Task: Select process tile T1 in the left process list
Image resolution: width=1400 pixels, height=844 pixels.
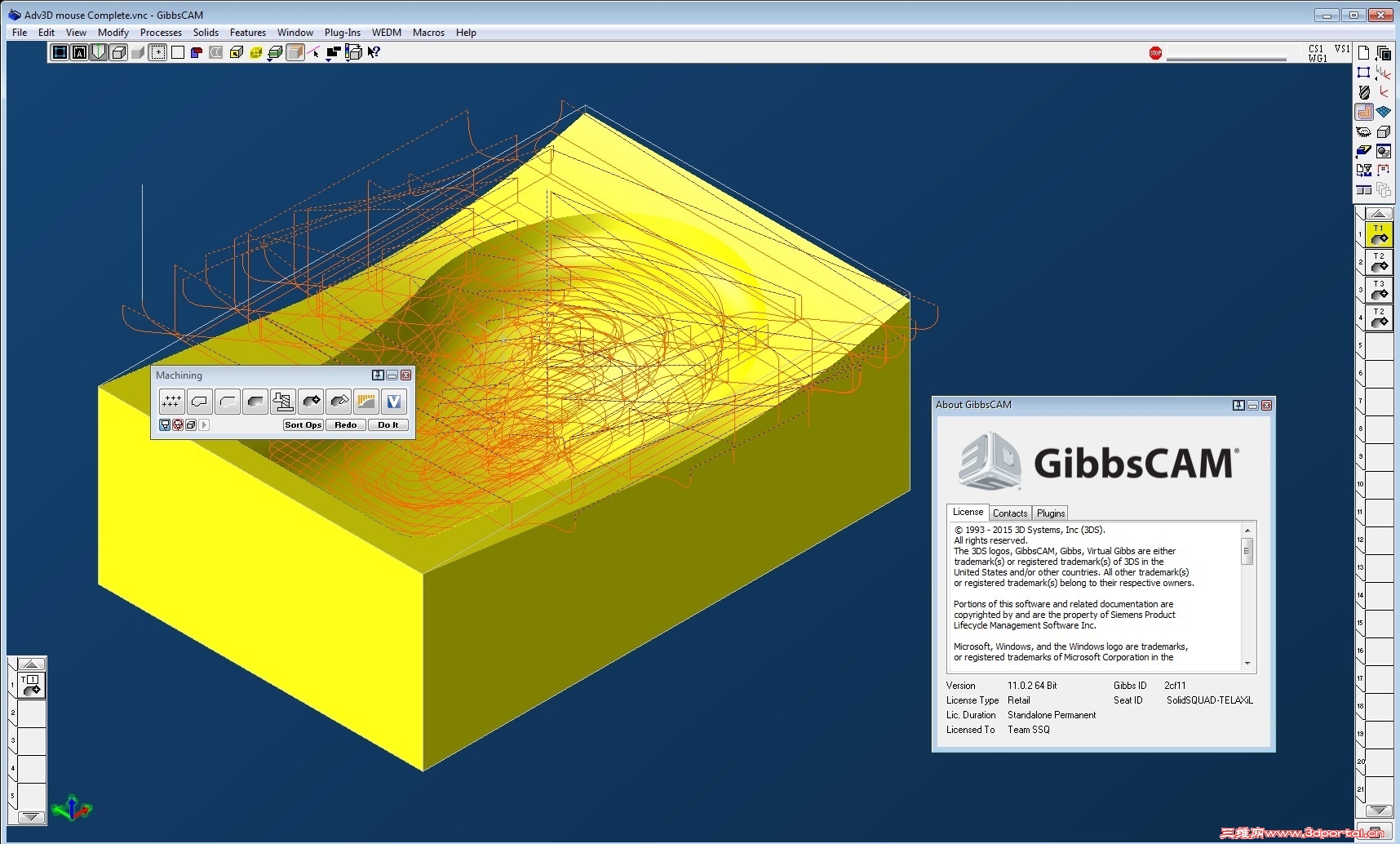Action: click(31, 686)
